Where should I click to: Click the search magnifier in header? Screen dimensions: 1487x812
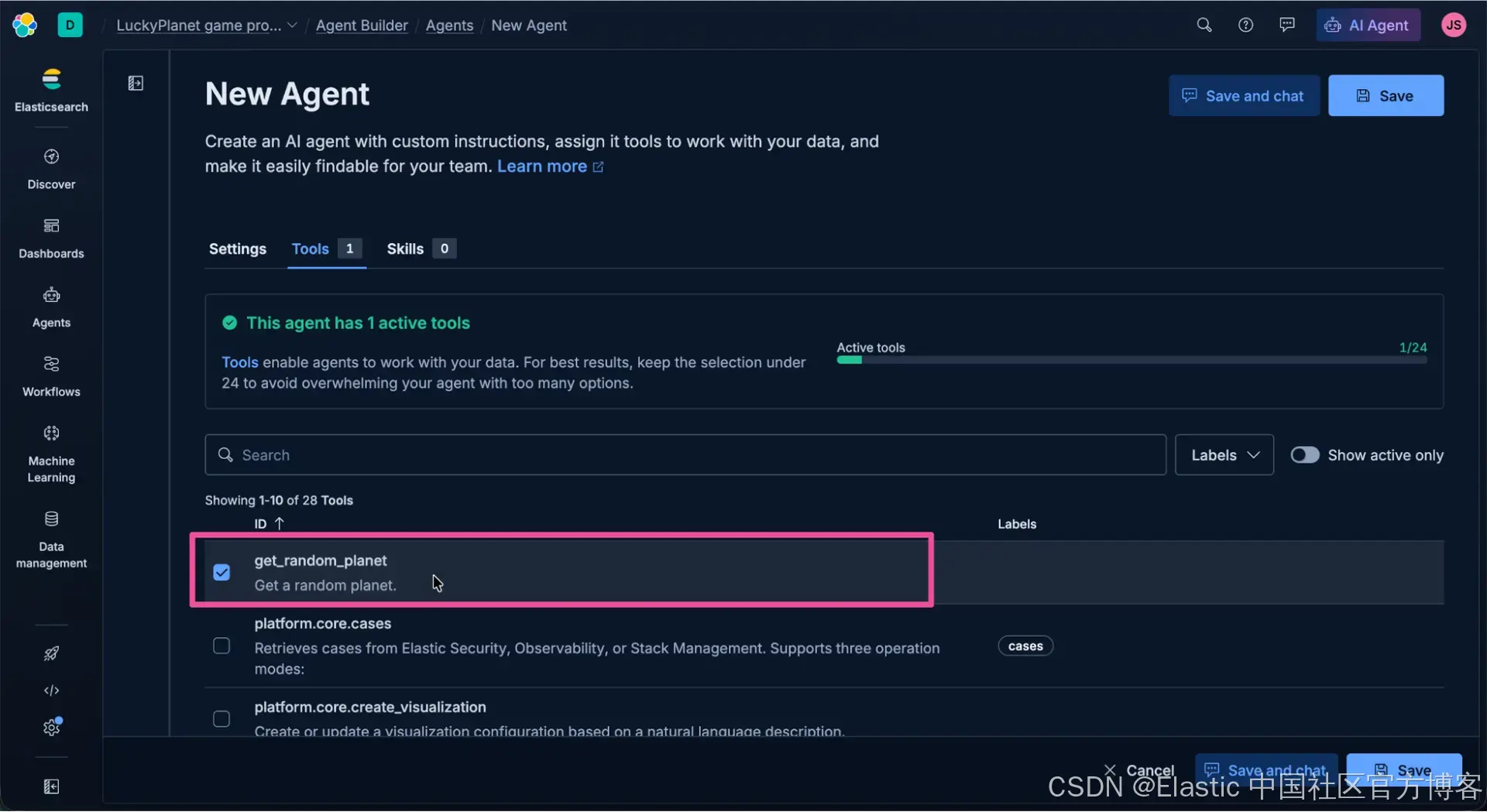click(1204, 25)
